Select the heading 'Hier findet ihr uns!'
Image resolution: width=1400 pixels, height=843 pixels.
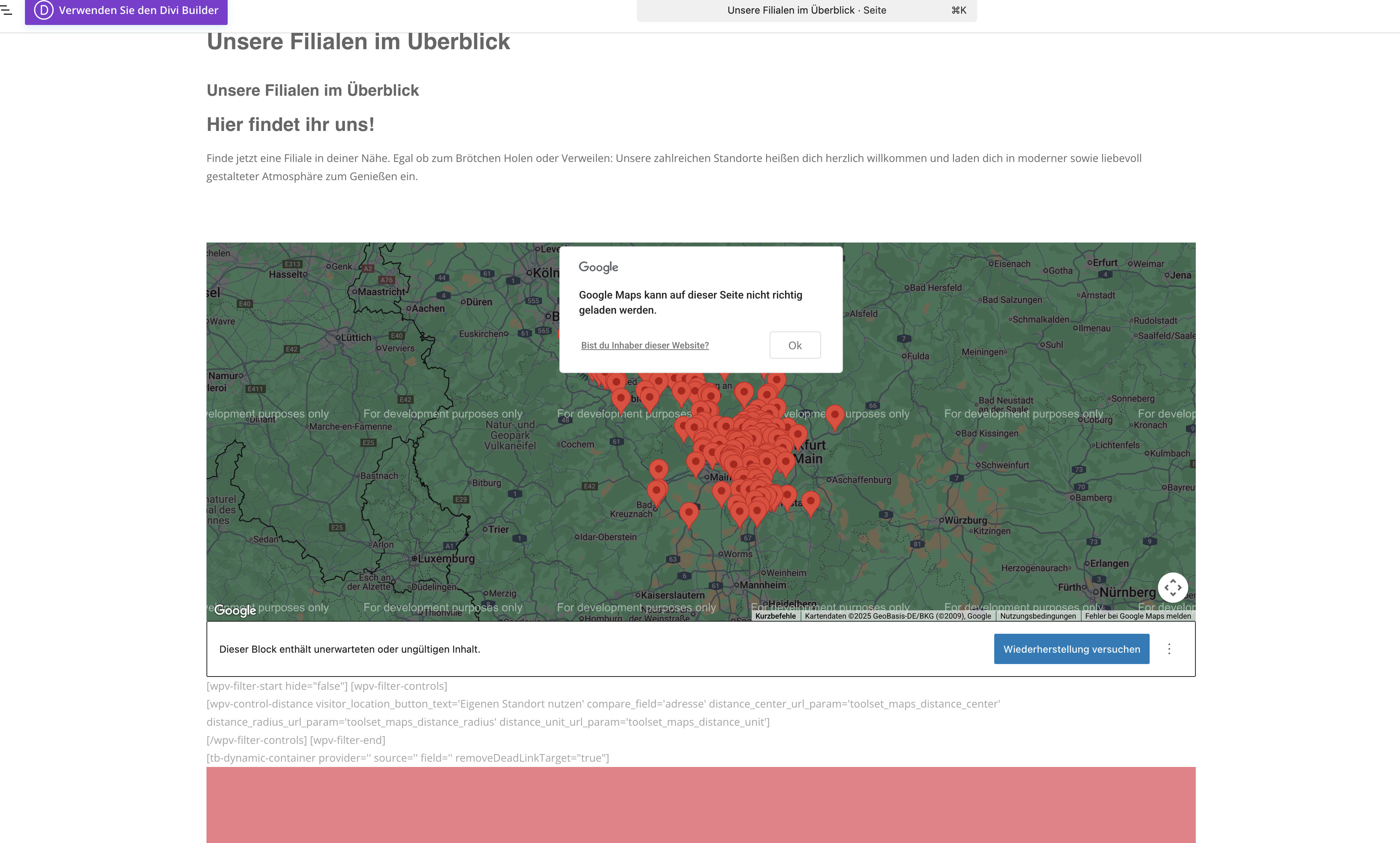tap(290, 124)
